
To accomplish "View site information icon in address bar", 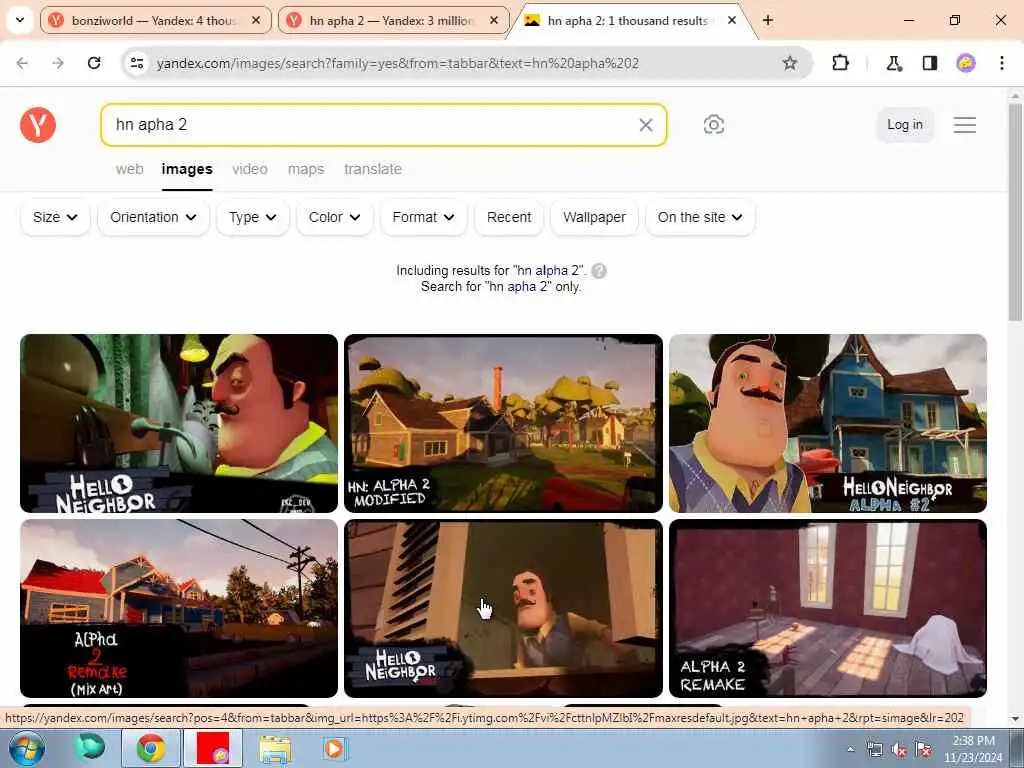I will (136, 63).
